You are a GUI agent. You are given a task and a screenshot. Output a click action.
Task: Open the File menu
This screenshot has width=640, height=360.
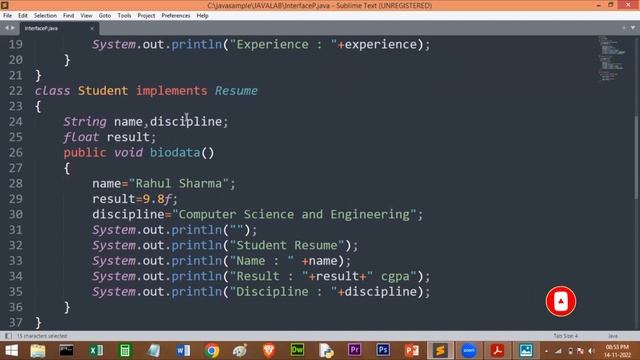(x=7, y=16)
